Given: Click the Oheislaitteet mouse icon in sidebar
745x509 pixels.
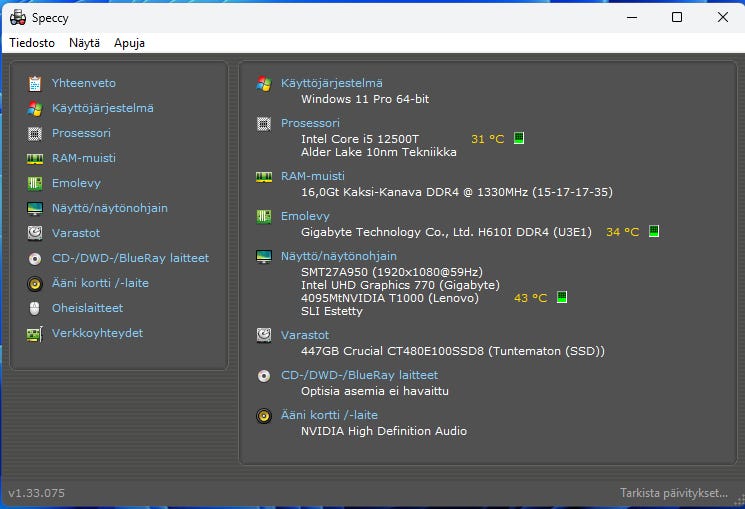Looking at the screenshot, I should pos(35,308).
